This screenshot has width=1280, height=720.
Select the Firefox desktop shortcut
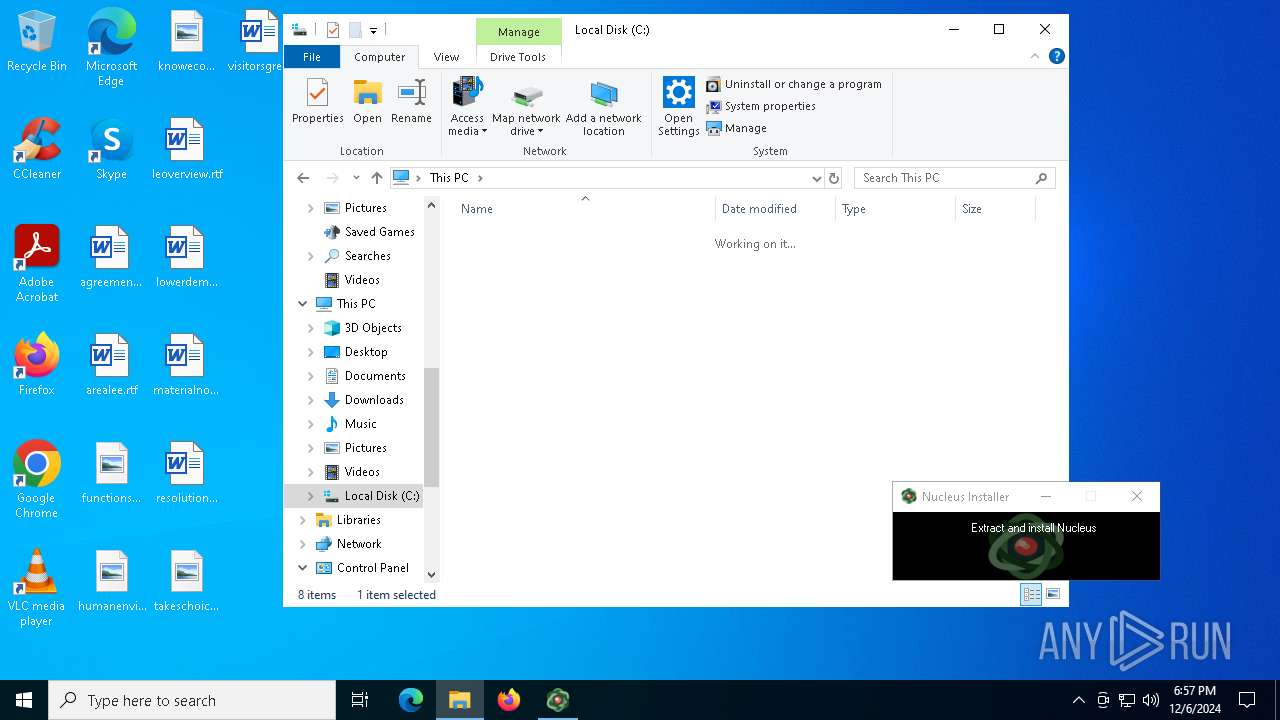coord(37,364)
